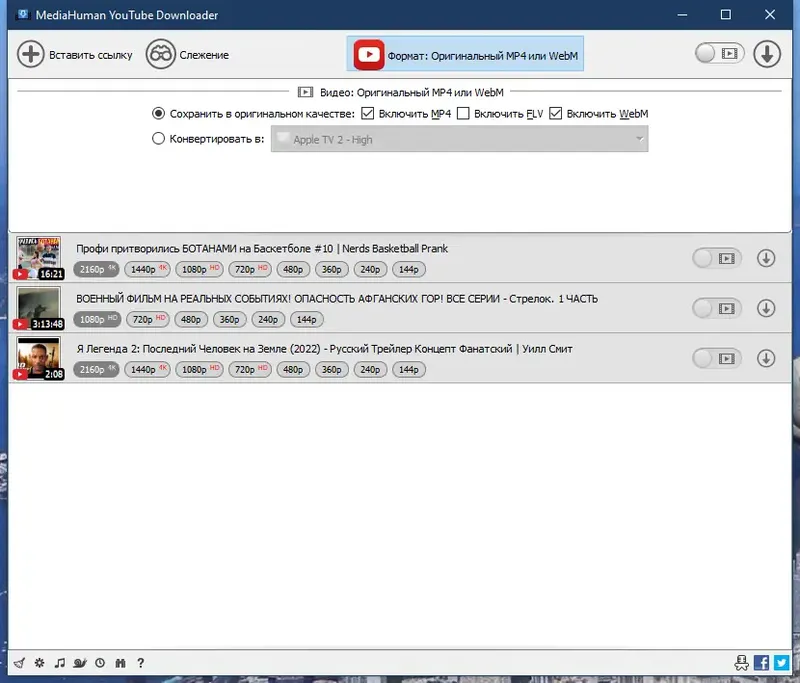Select 720p for the ВОЕННЫЙ ФИЛЬМ video
The width and height of the screenshot is (800, 683).
pyautogui.click(x=148, y=319)
